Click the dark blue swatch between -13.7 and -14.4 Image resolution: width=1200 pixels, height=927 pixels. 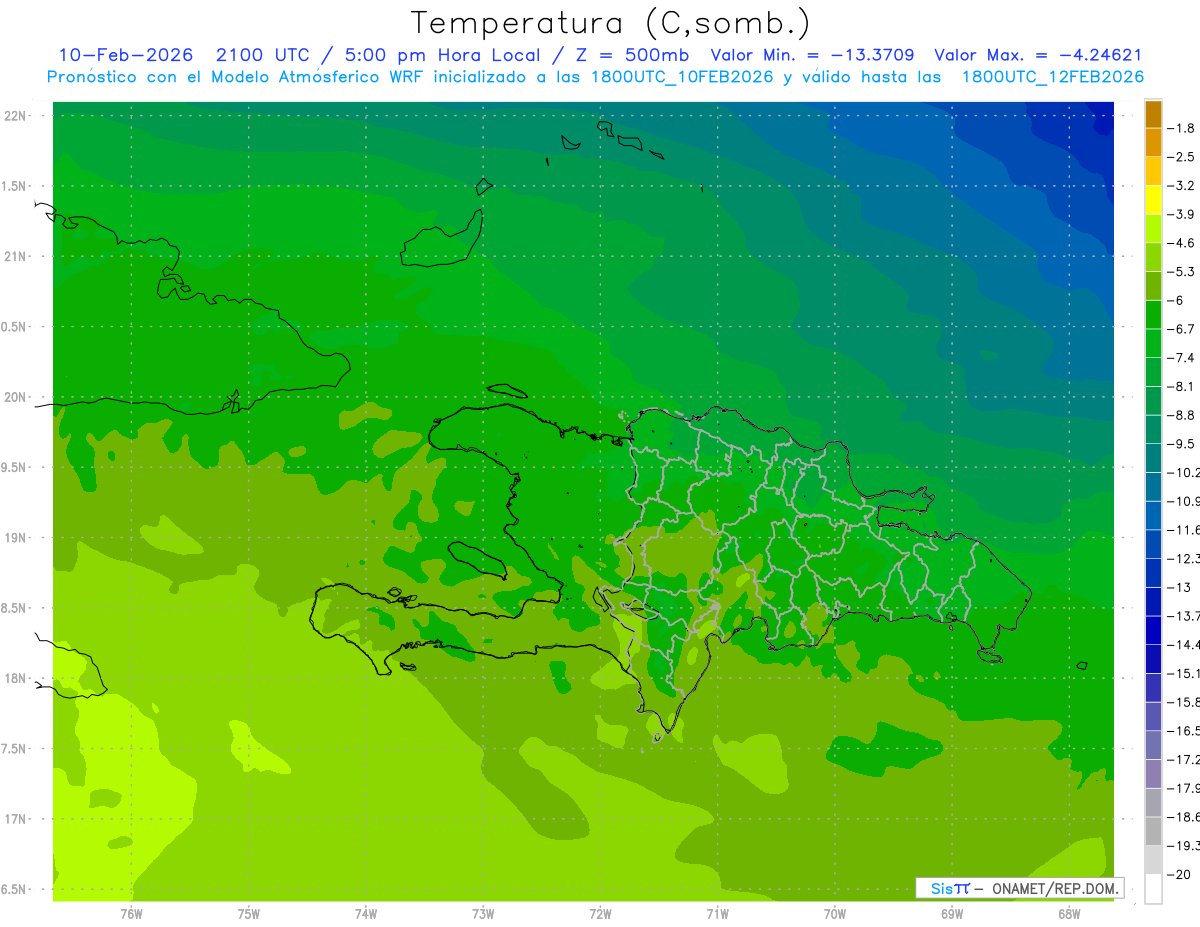point(1153,630)
